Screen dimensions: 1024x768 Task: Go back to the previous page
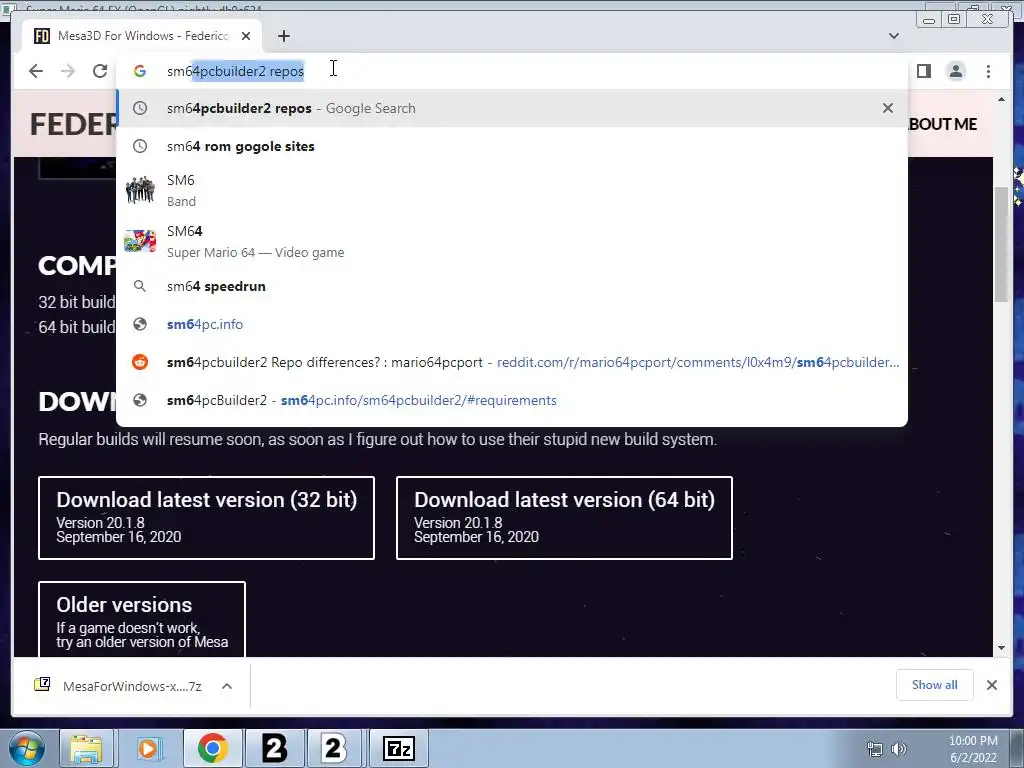pos(36,71)
